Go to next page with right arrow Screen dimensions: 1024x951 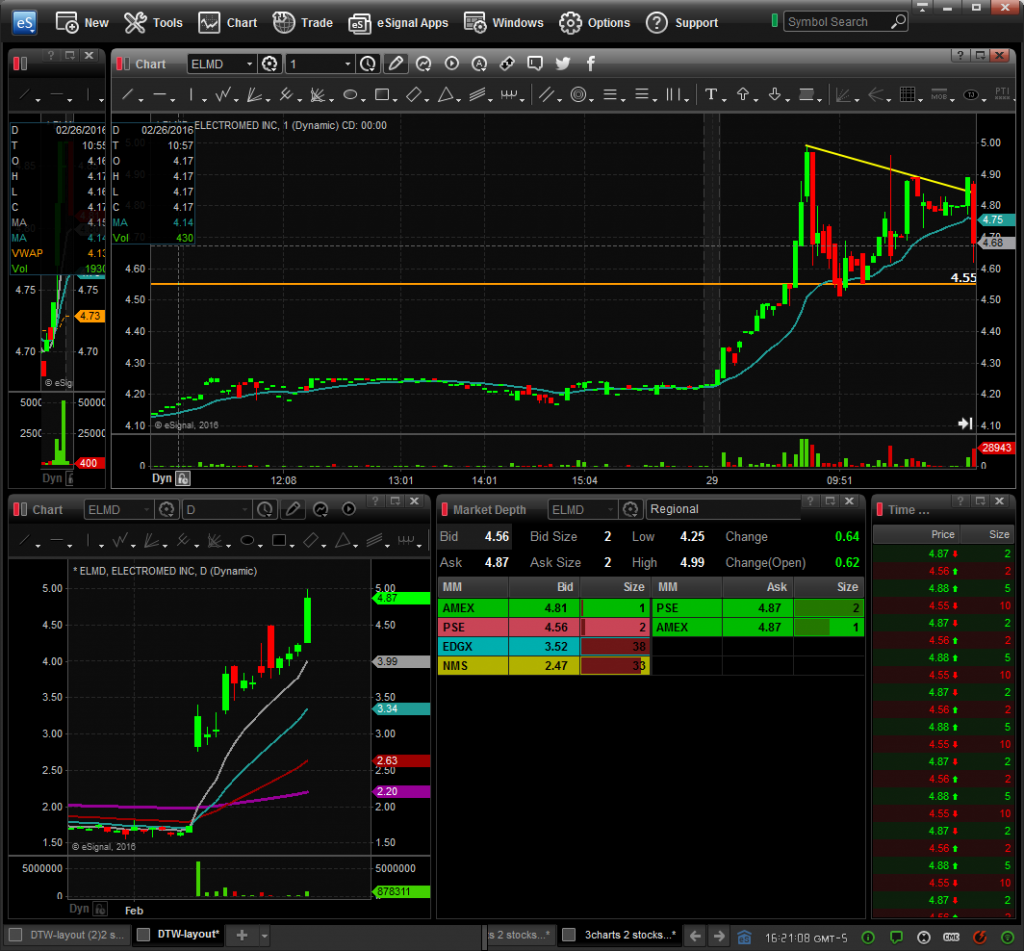[x=719, y=936]
